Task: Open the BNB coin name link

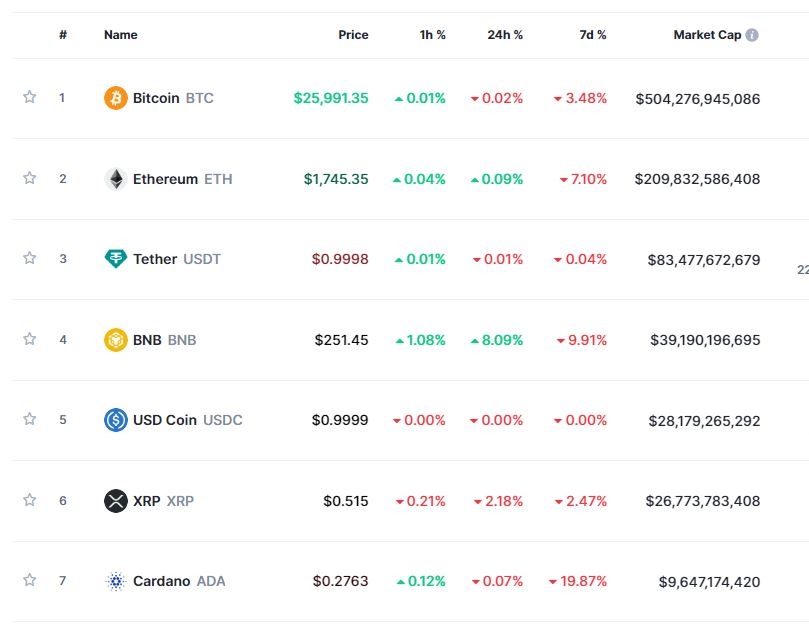Action: click(x=147, y=340)
